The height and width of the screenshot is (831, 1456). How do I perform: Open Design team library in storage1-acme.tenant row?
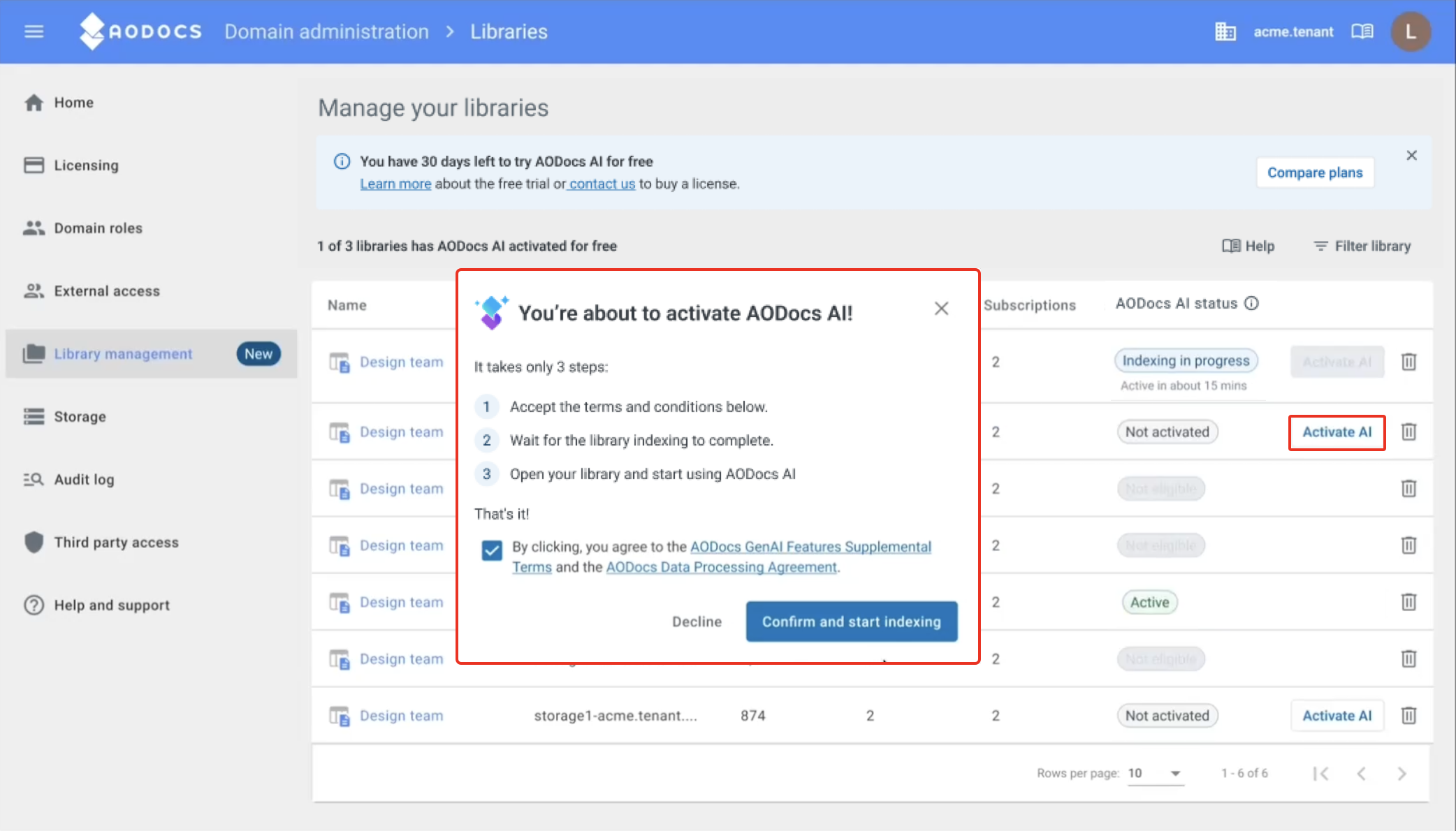[401, 716]
